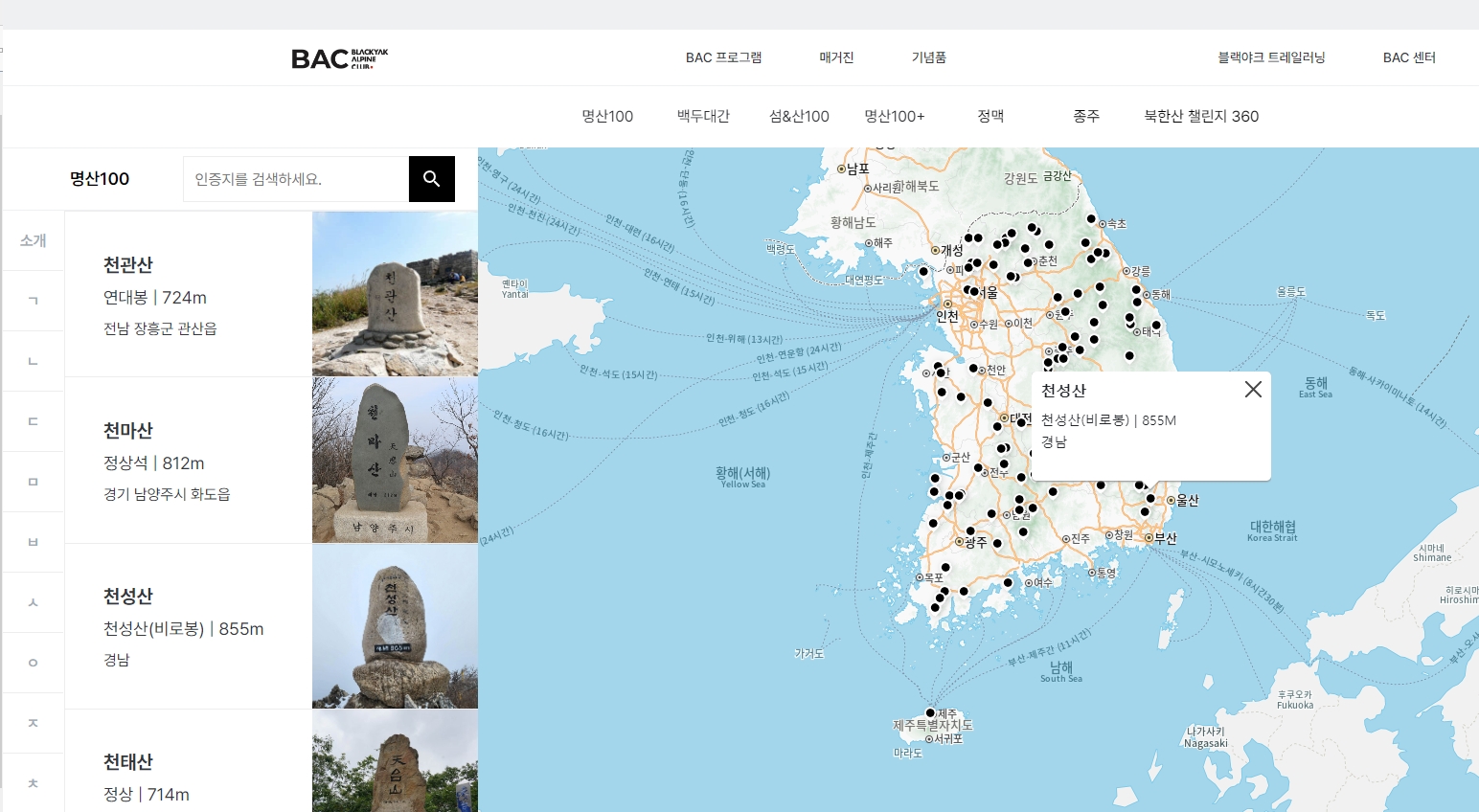Open the BAC 프로그램 menu
The height and width of the screenshot is (812, 1479).
pos(723,57)
